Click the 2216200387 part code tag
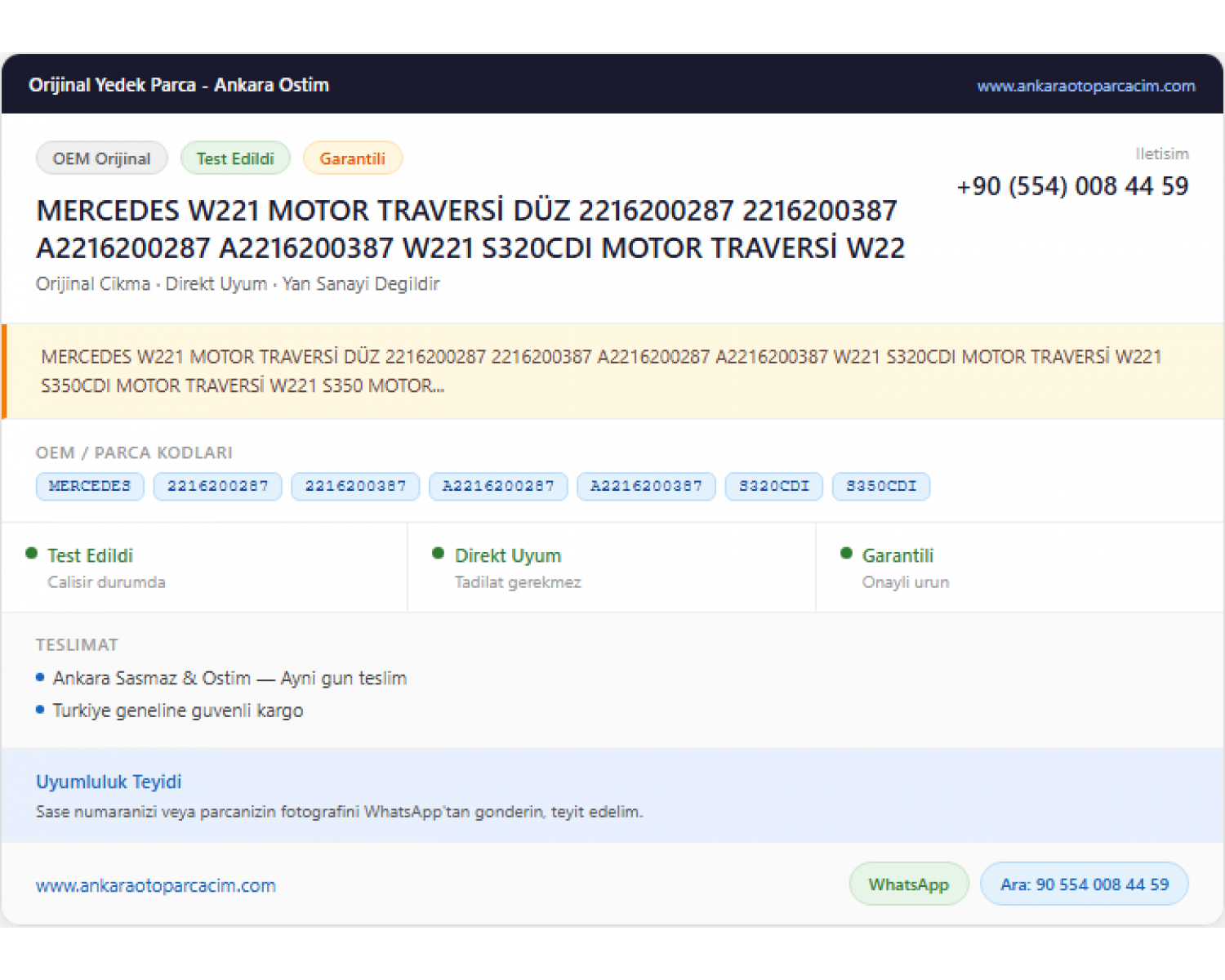This screenshot has height=980, width=1225. [356, 486]
